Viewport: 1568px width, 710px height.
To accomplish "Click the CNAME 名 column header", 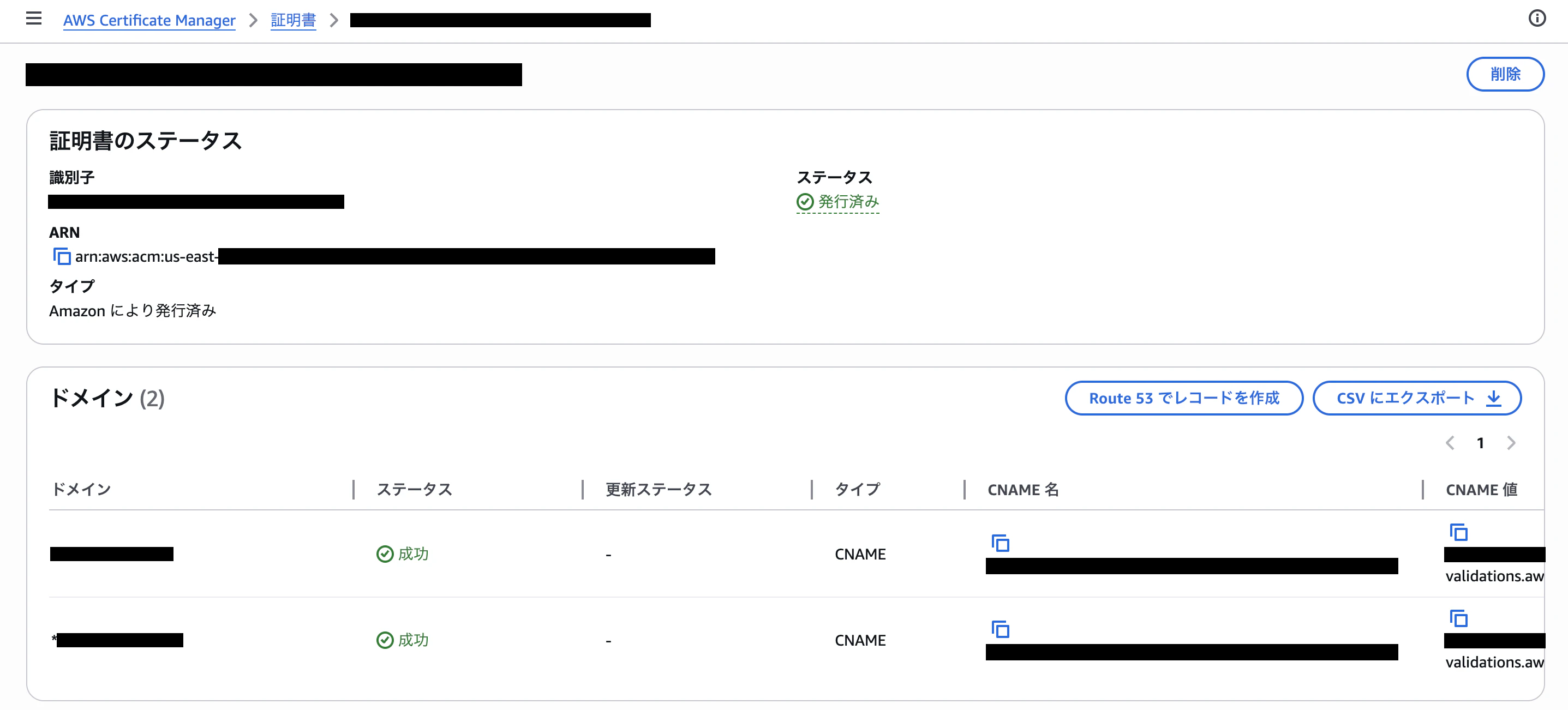I will pos(1023,490).
